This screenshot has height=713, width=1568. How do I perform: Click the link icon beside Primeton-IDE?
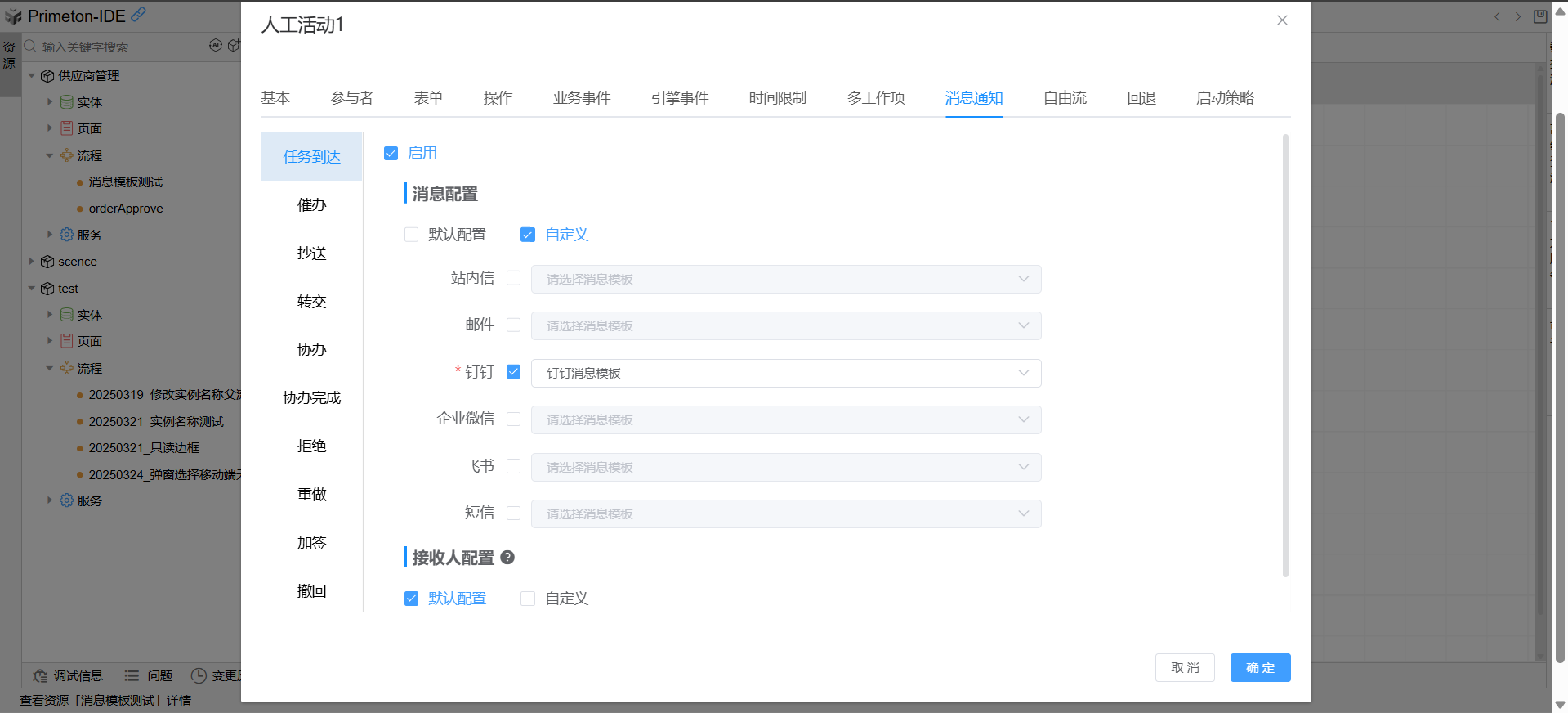click(x=139, y=15)
